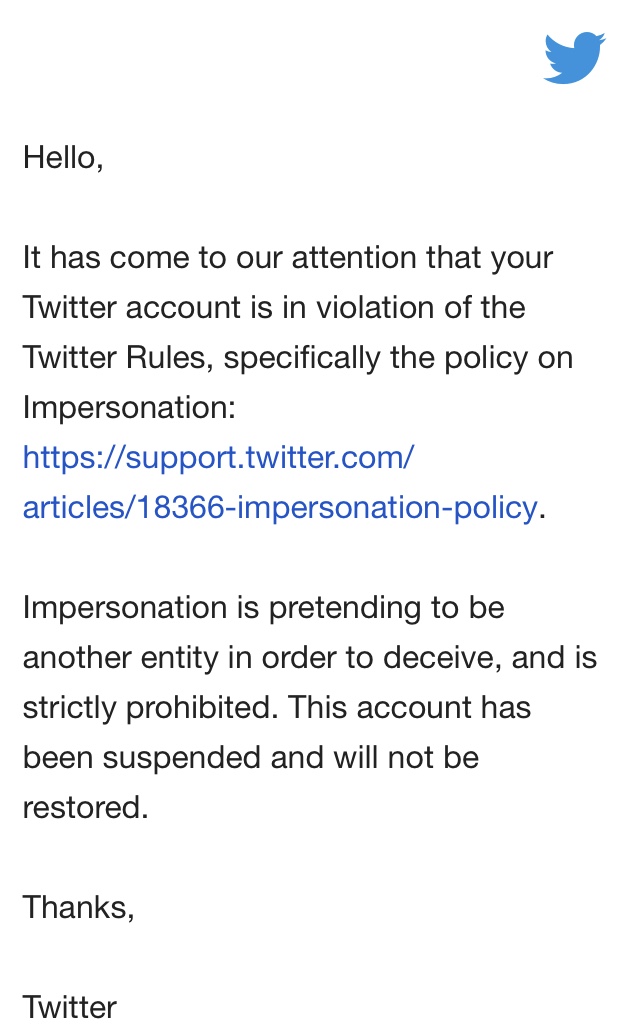This screenshot has width=634, height=1033.
Task: Click the line 'It has come to our attention'
Action: pyautogui.click(x=287, y=258)
